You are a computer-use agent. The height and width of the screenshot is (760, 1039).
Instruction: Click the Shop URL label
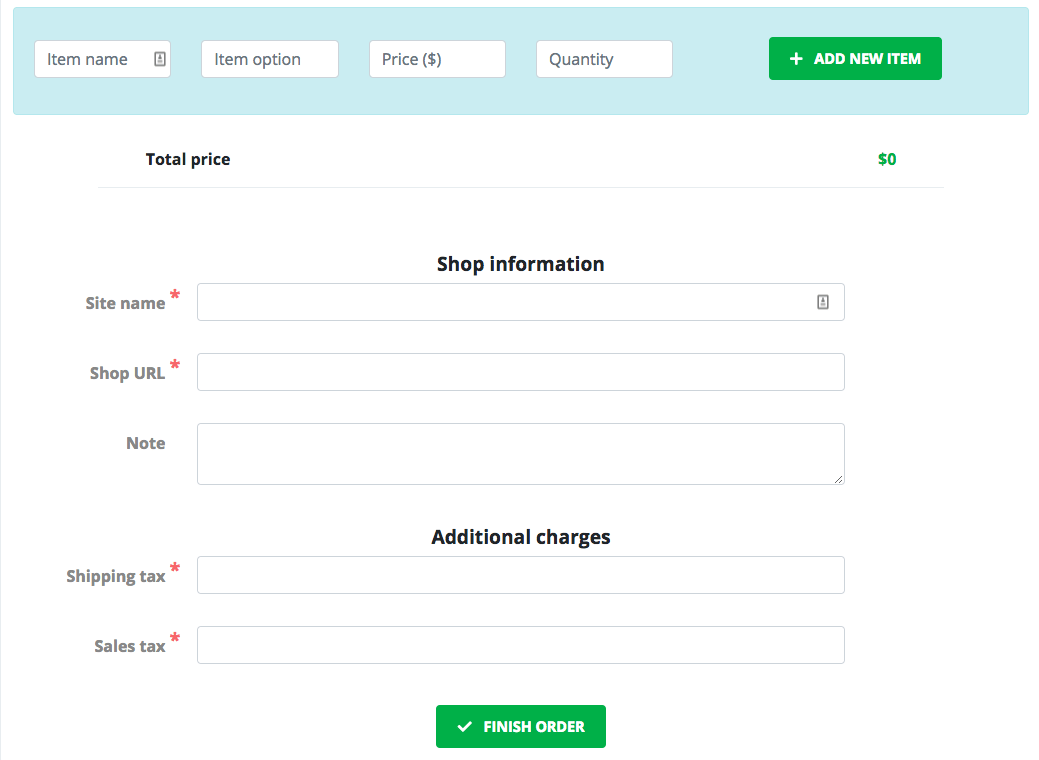127,373
